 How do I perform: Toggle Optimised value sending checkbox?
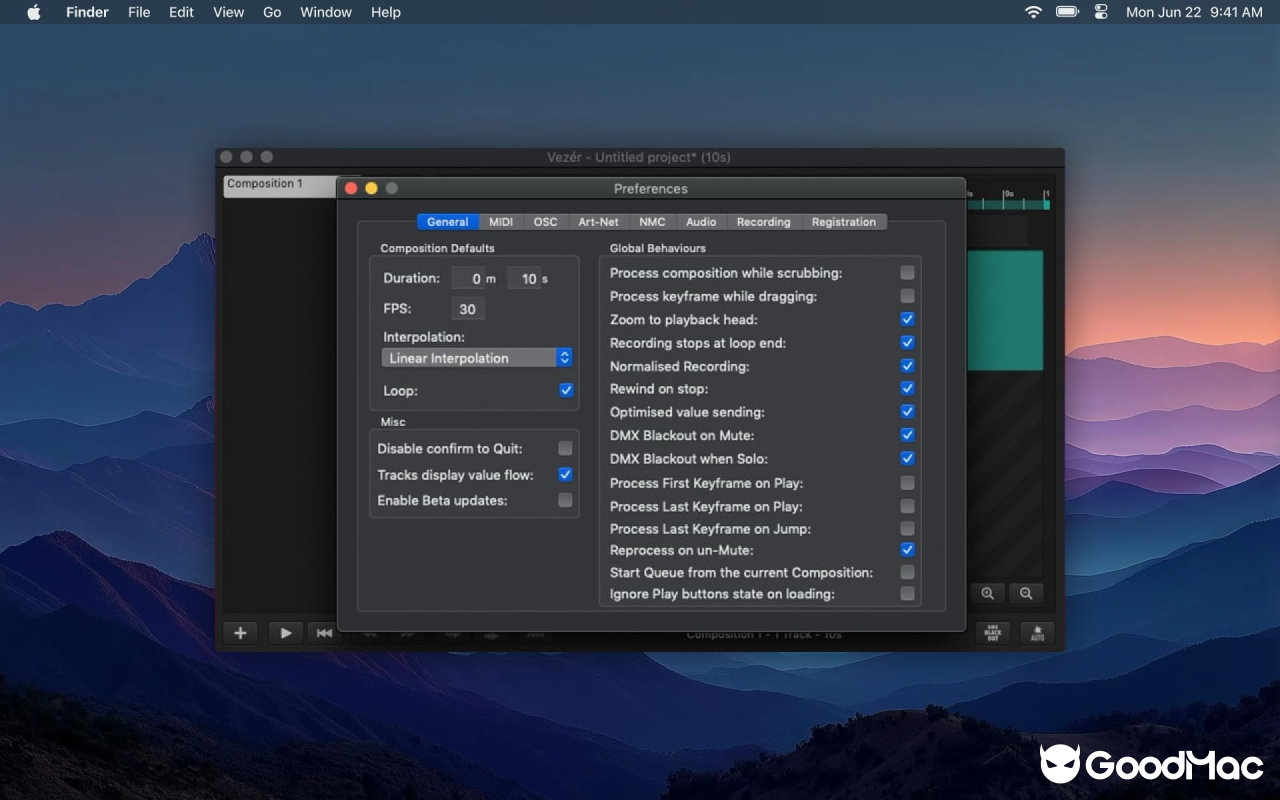(x=907, y=412)
